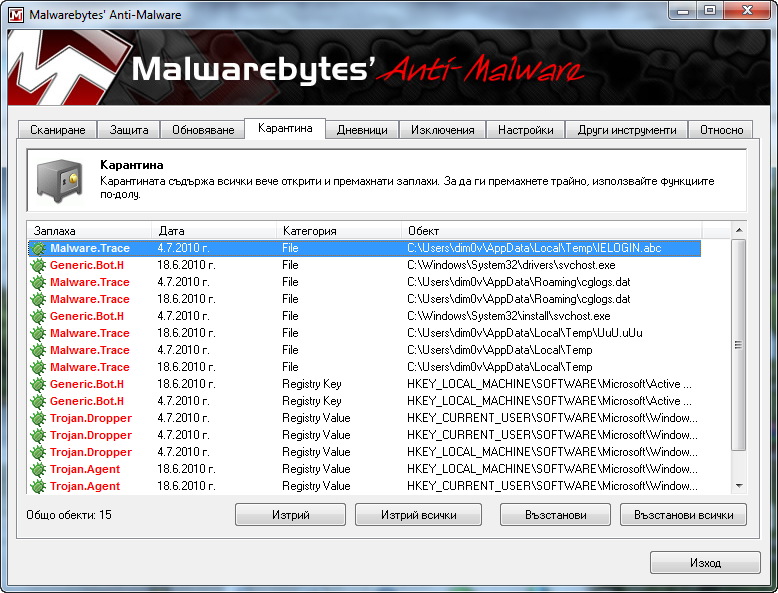Click the quarantine safe icon

tap(60, 180)
